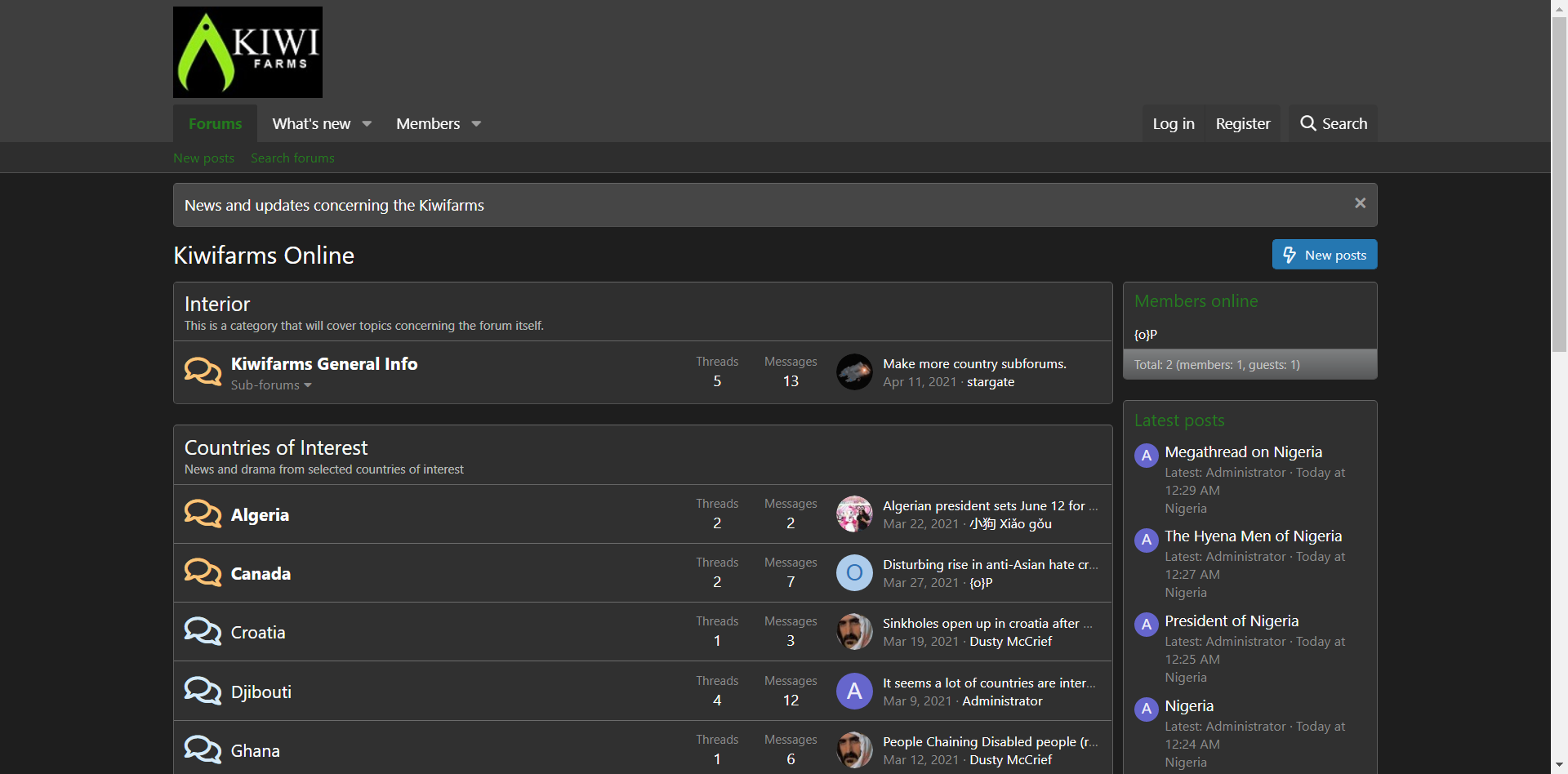
Task: Click the Djibouti forum bubble icon
Action: 203,692
